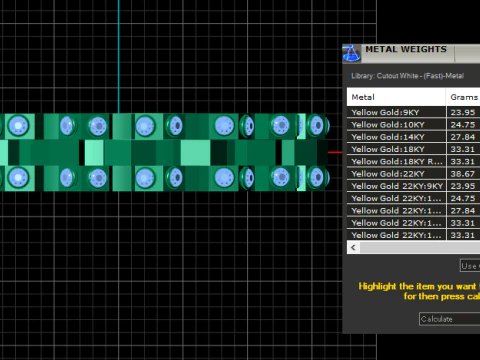Sort by the Metal column header
The image size is (480, 360).
click(x=396, y=97)
